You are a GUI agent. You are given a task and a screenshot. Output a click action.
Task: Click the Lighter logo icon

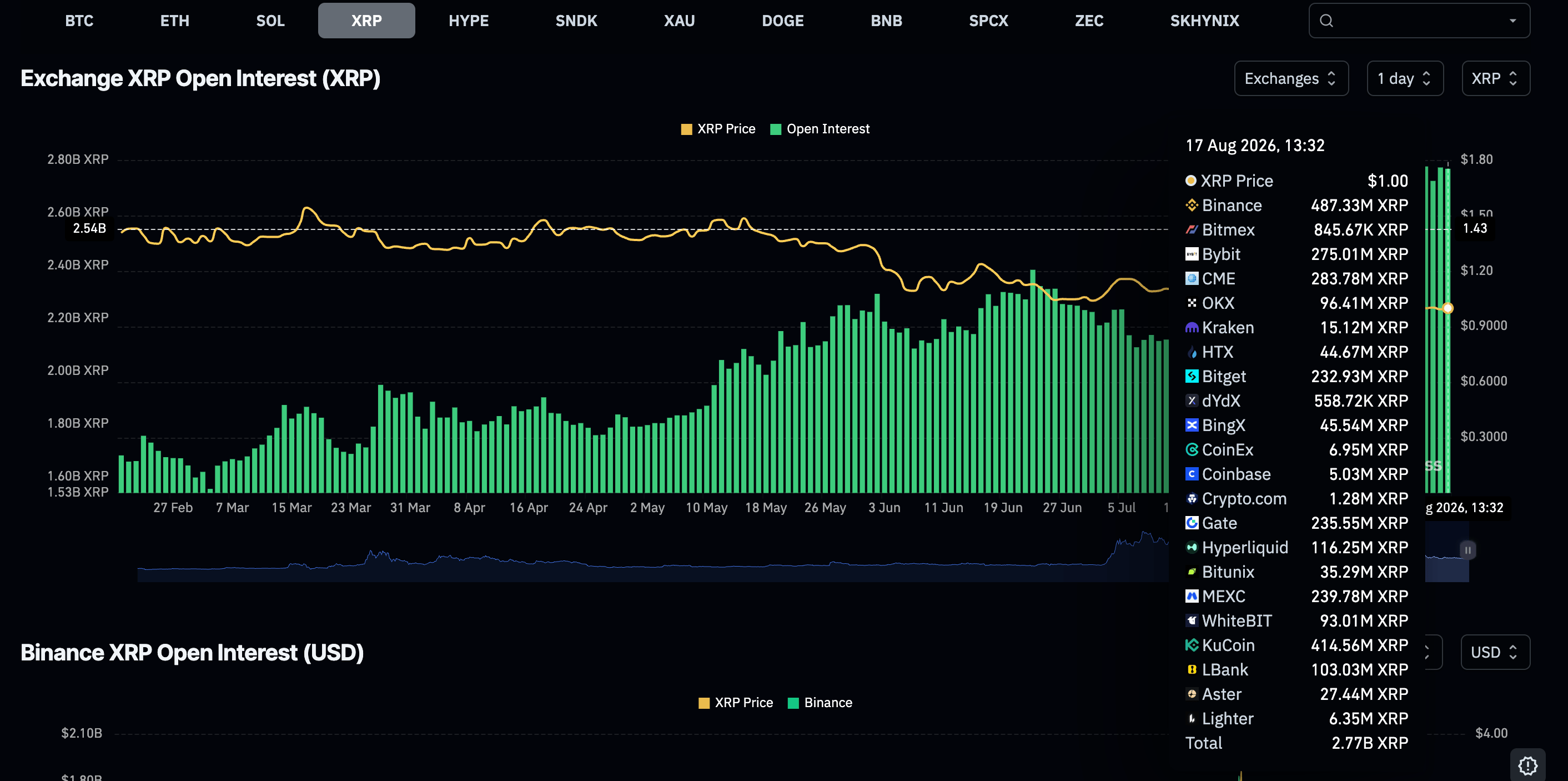pyautogui.click(x=1192, y=718)
